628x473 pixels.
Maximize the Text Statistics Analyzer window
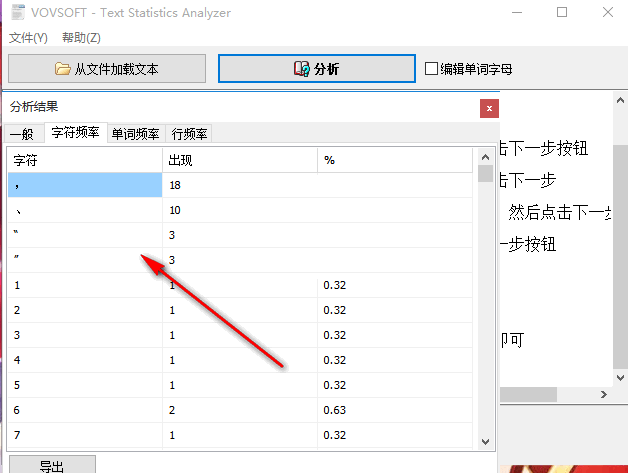[562, 12]
